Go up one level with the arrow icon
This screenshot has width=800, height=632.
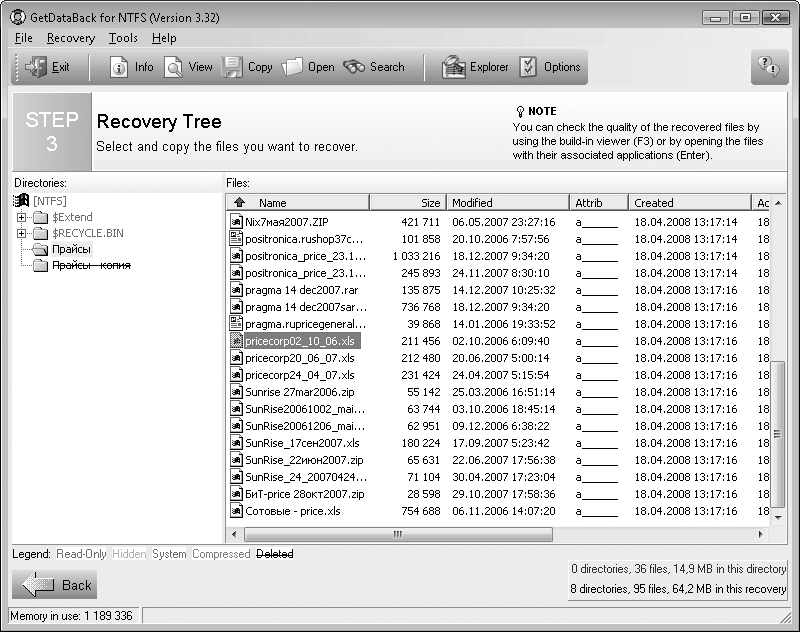pos(240,202)
